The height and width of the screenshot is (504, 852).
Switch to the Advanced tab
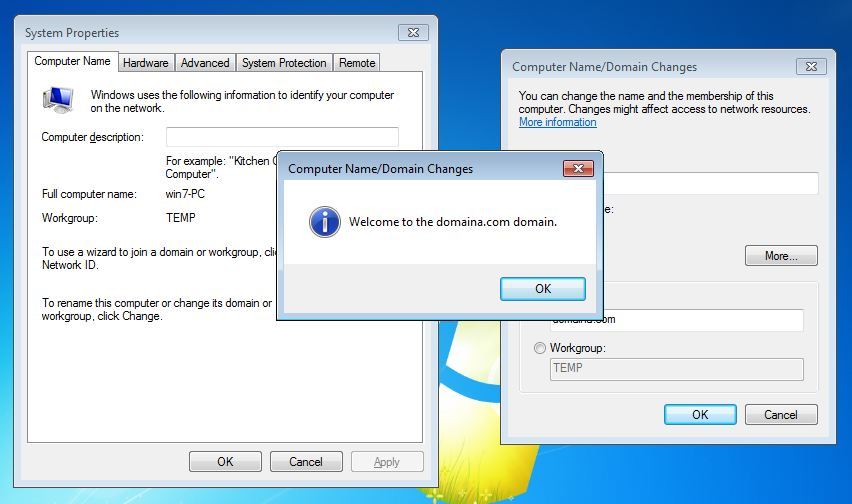[205, 62]
